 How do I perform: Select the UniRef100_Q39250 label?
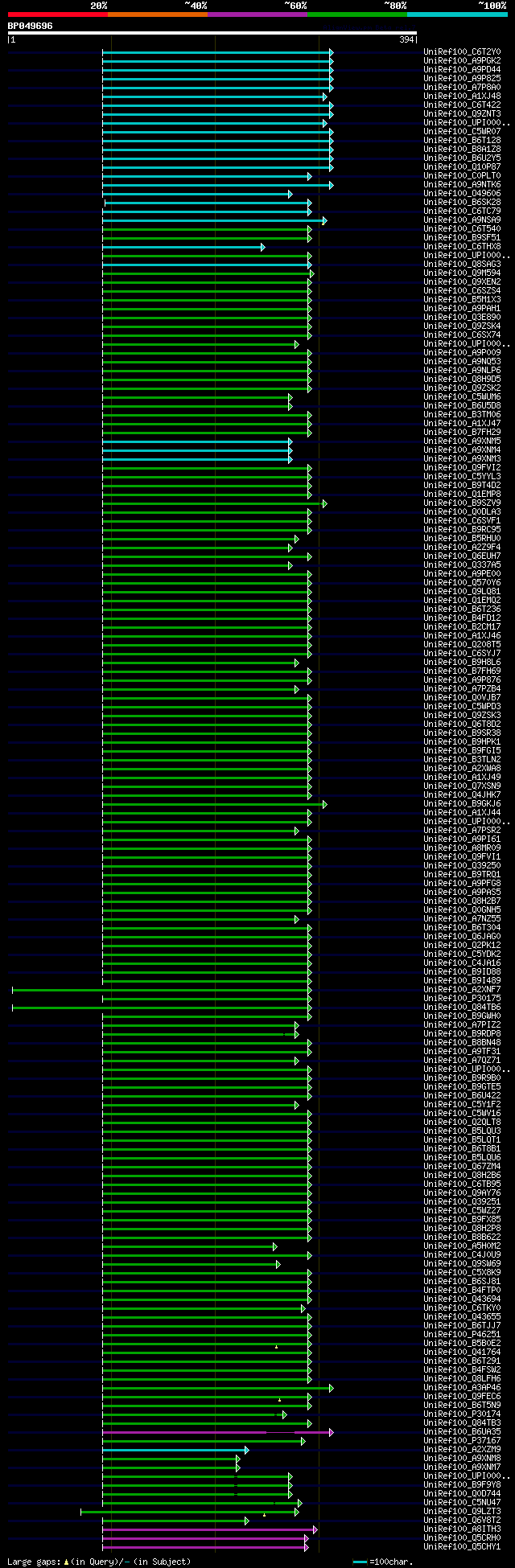tap(462, 866)
